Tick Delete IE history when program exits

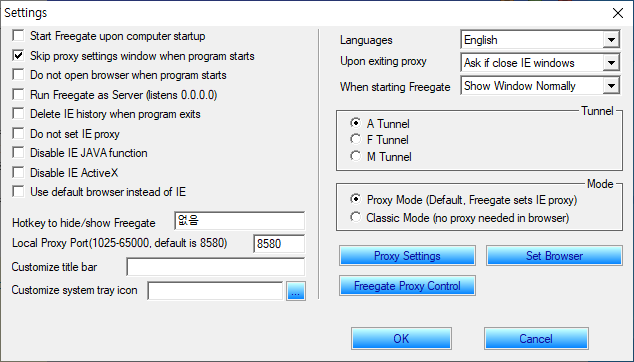pyautogui.click(x=18, y=114)
